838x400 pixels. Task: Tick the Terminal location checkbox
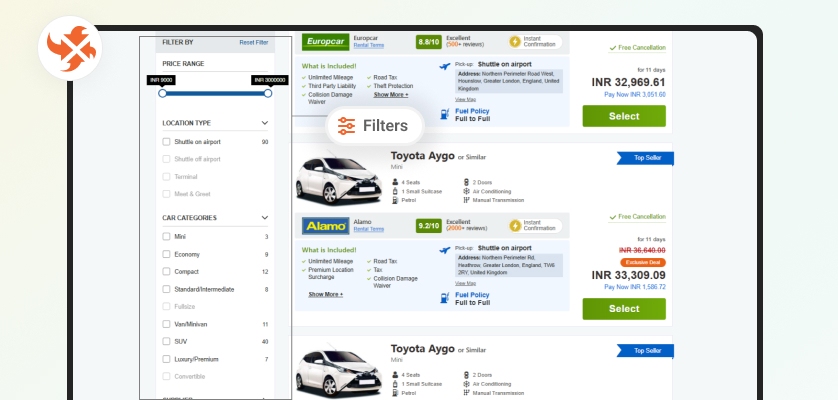click(x=166, y=176)
